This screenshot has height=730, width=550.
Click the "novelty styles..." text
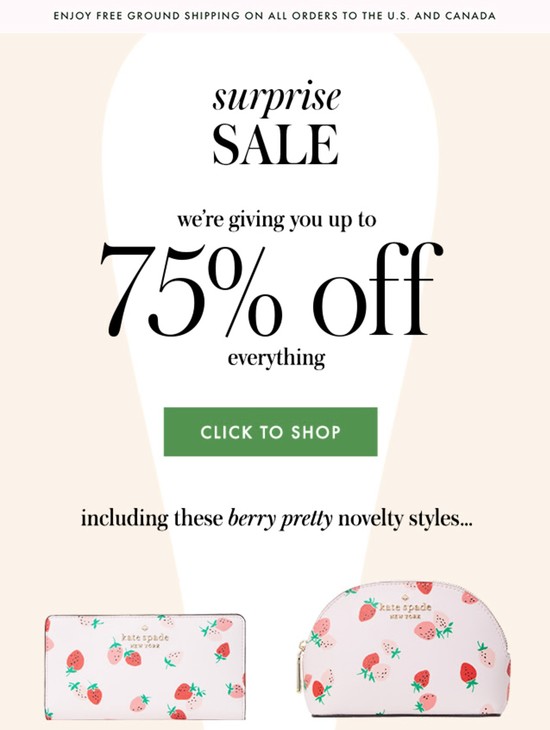click(405, 519)
